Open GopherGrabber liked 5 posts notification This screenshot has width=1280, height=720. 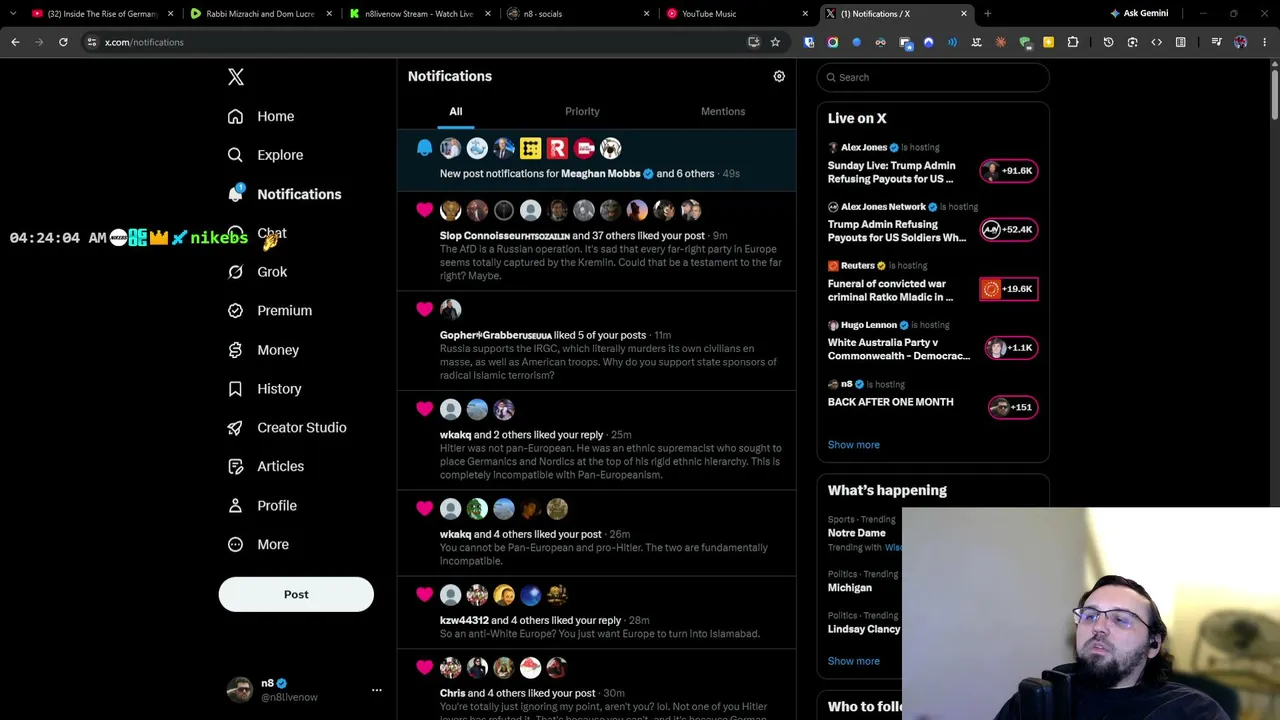pyautogui.click(x=597, y=340)
